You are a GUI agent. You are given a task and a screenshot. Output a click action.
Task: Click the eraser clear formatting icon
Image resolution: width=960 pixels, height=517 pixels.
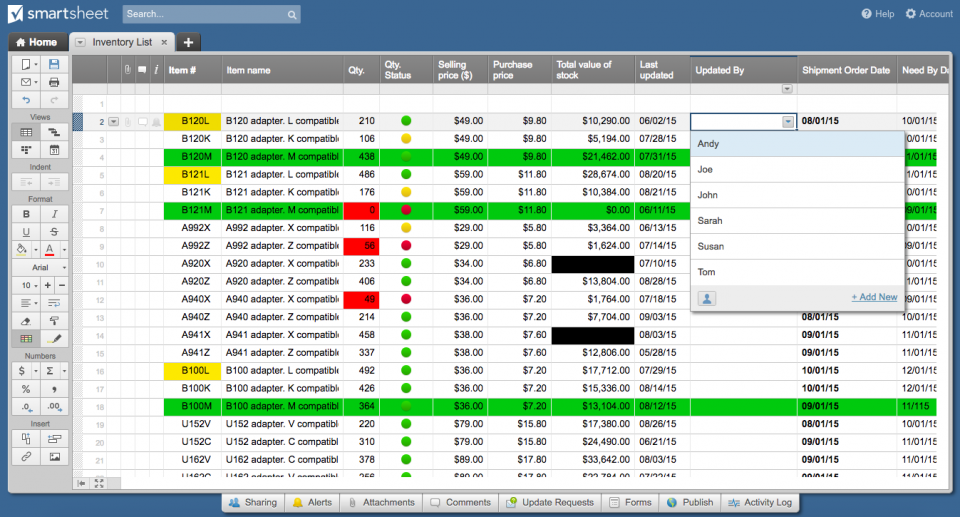tap(26, 321)
